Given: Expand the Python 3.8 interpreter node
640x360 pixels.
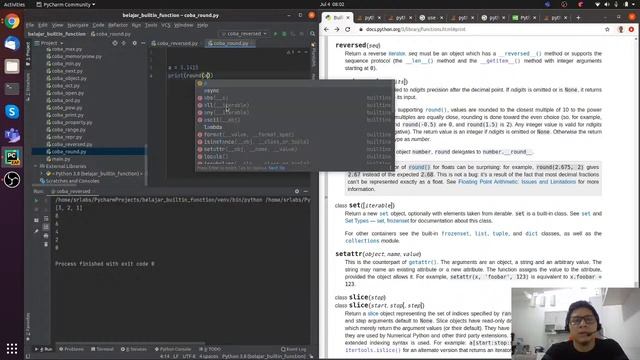Looking at the screenshot, I should pyautogui.click(x=41, y=173).
